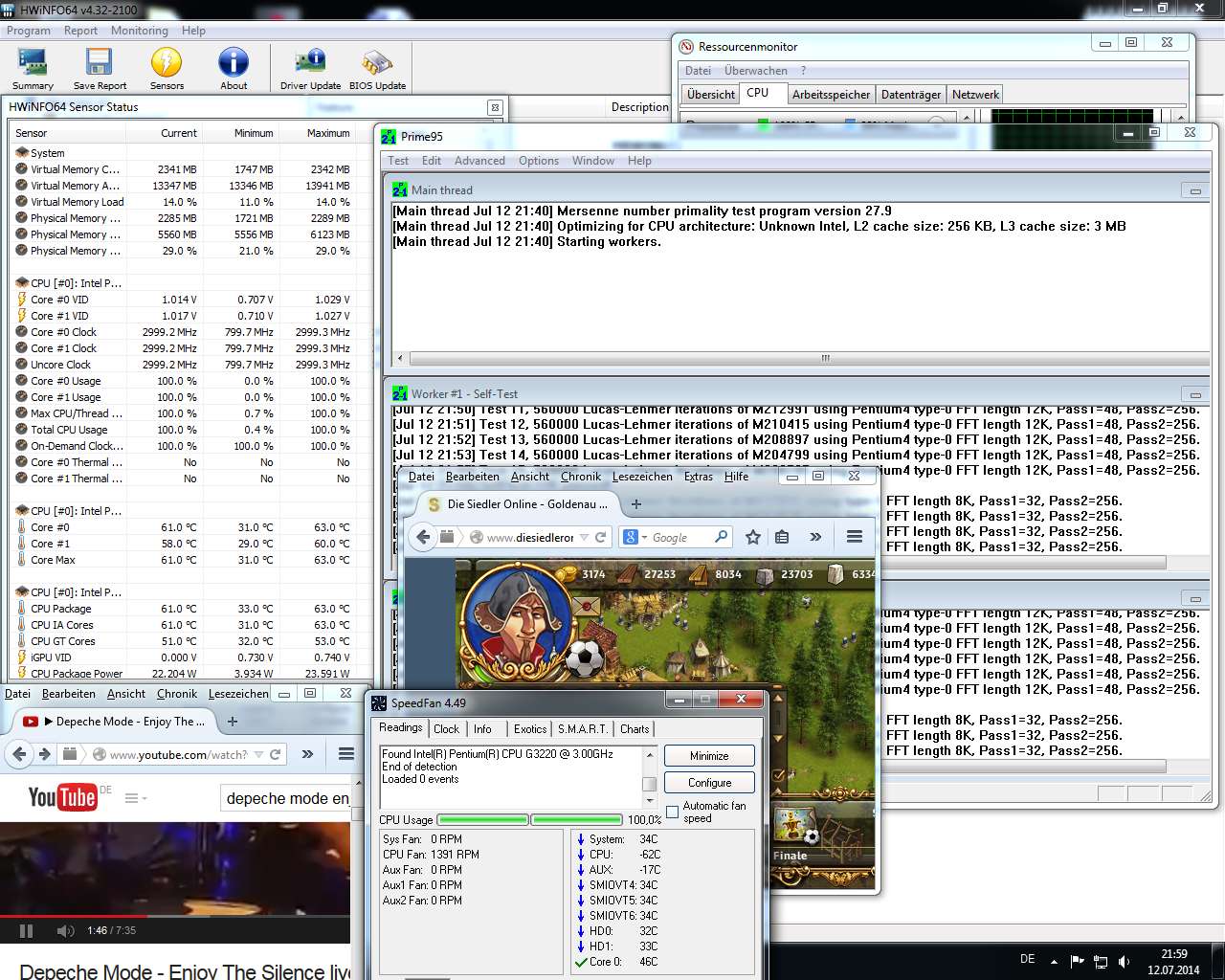Image resolution: width=1225 pixels, height=980 pixels.
Task: Bookmark the Siedler Online page with star
Action: click(753, 537)
